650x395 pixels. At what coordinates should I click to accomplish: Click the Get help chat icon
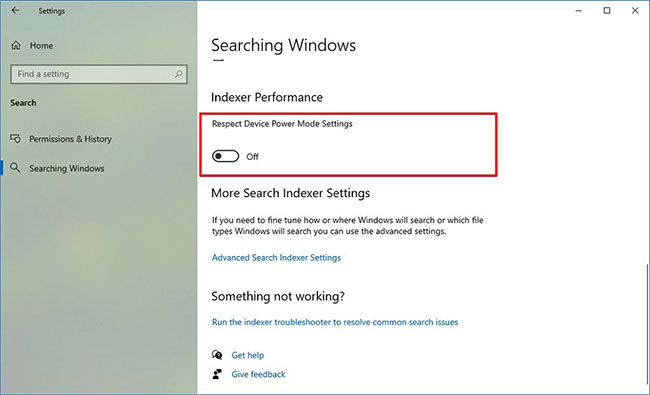pos(217,355)
